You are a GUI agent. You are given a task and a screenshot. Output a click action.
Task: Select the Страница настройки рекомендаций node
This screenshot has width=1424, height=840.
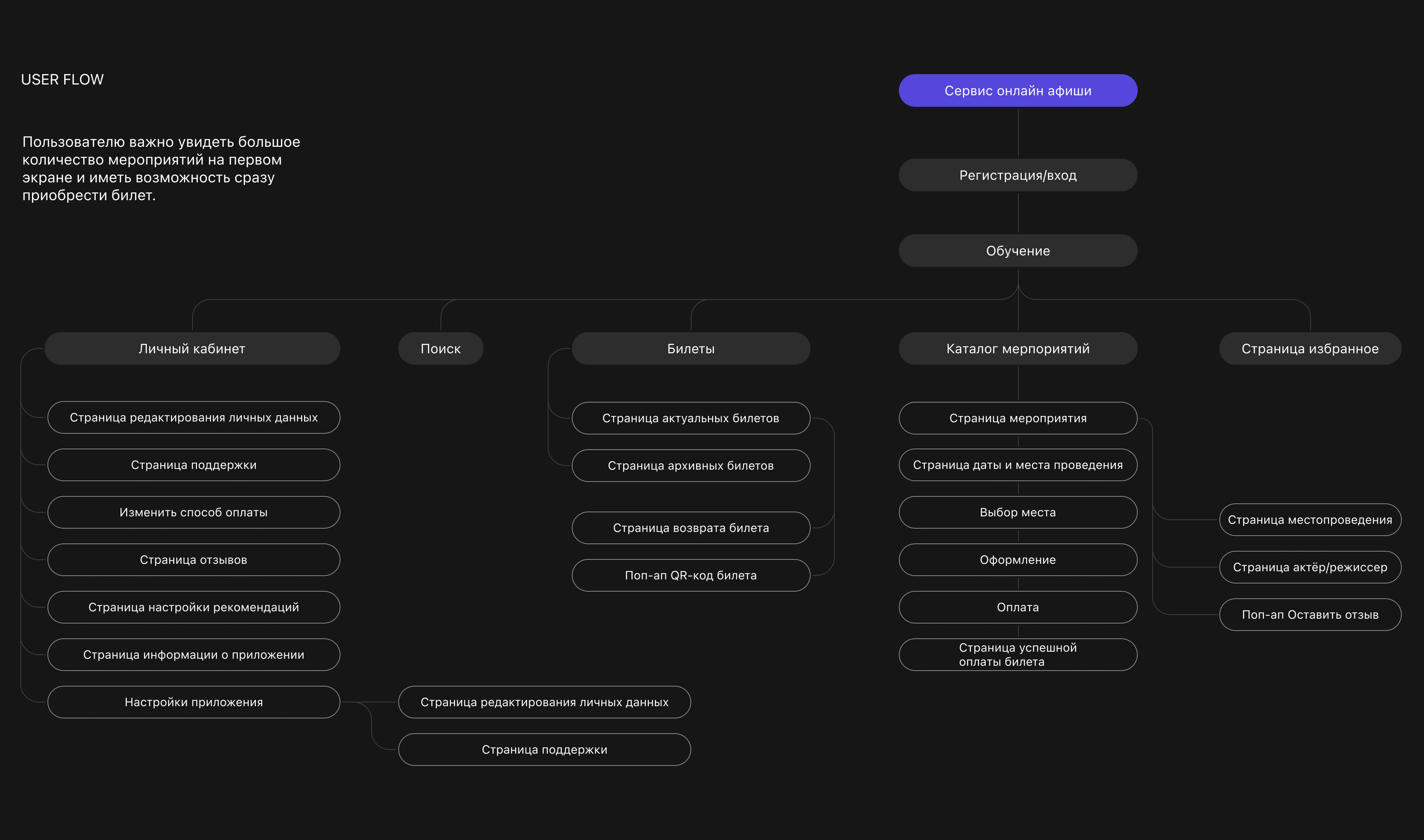pos(193,607)
